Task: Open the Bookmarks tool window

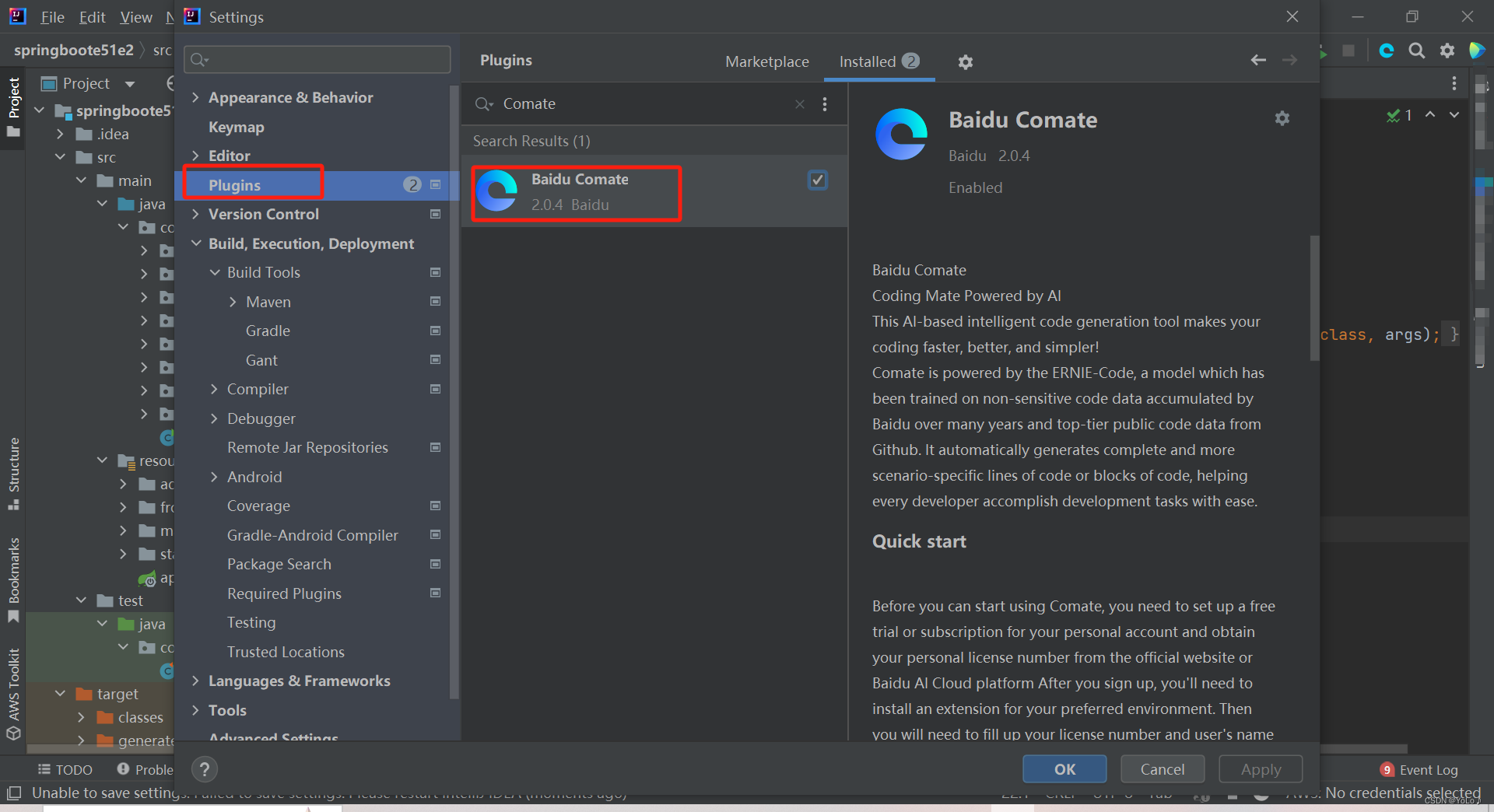Action: coord(13,580)
